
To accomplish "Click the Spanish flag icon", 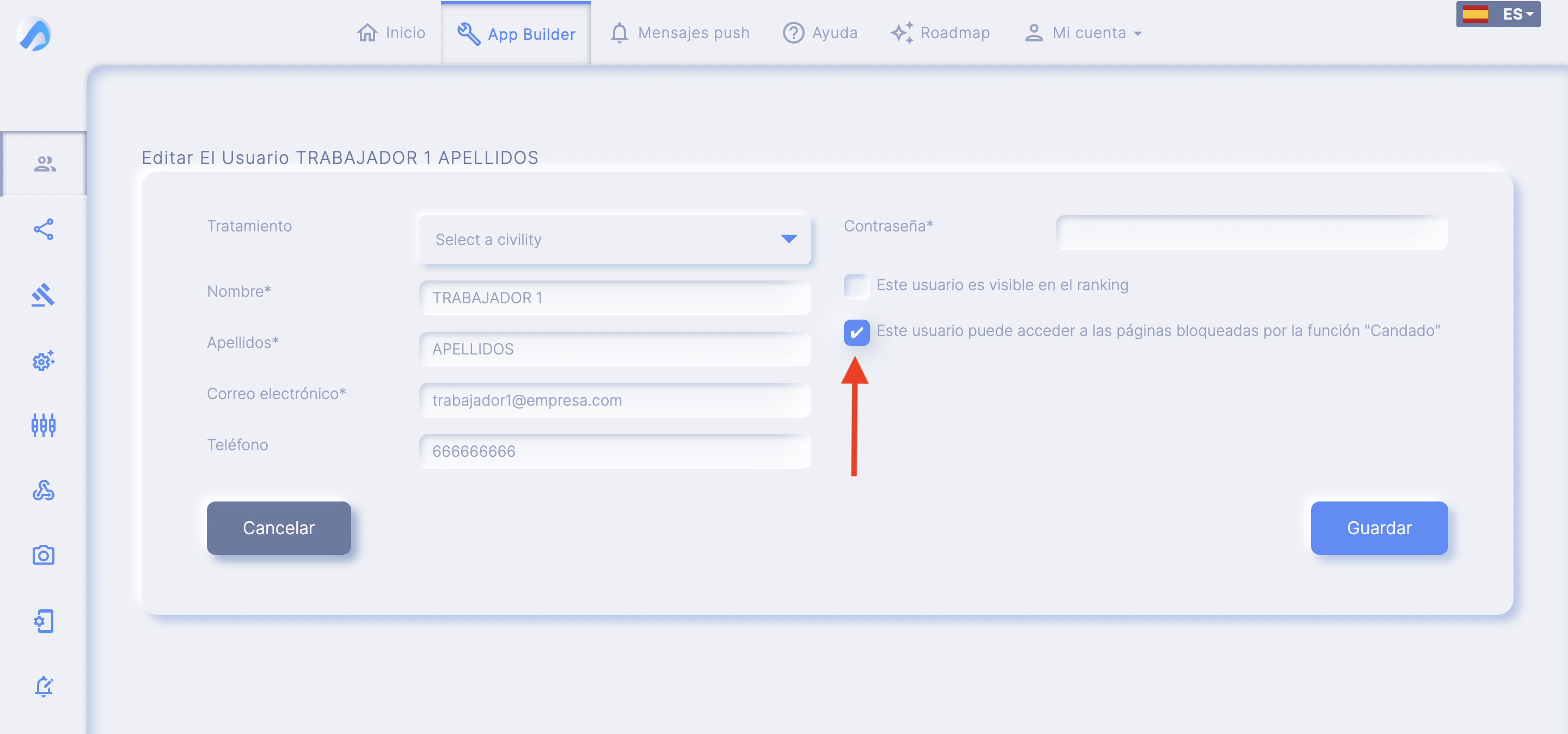I will 1475,14.
